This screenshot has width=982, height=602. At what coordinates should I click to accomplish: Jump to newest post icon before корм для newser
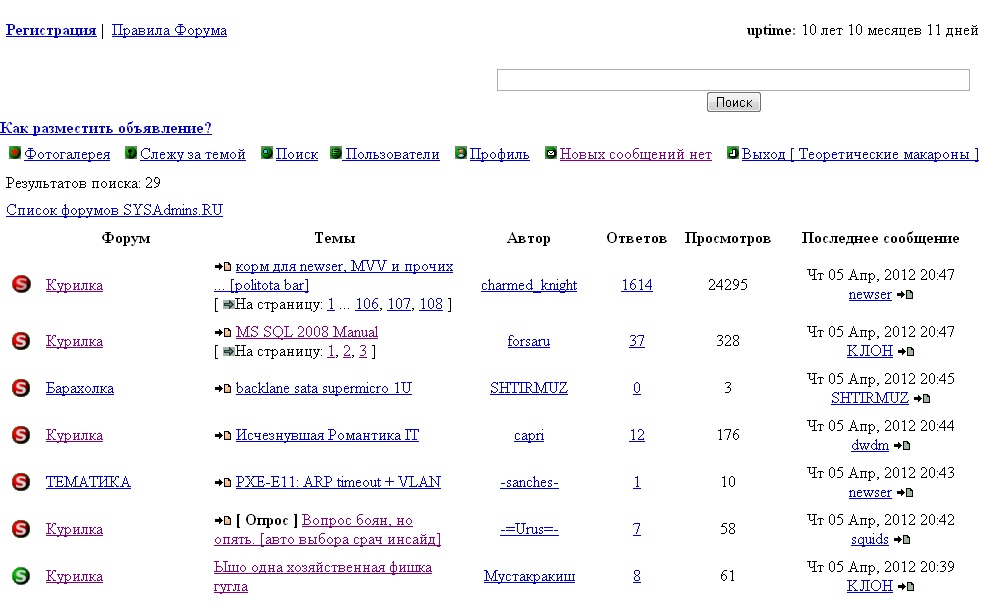[x=223, y=266]
